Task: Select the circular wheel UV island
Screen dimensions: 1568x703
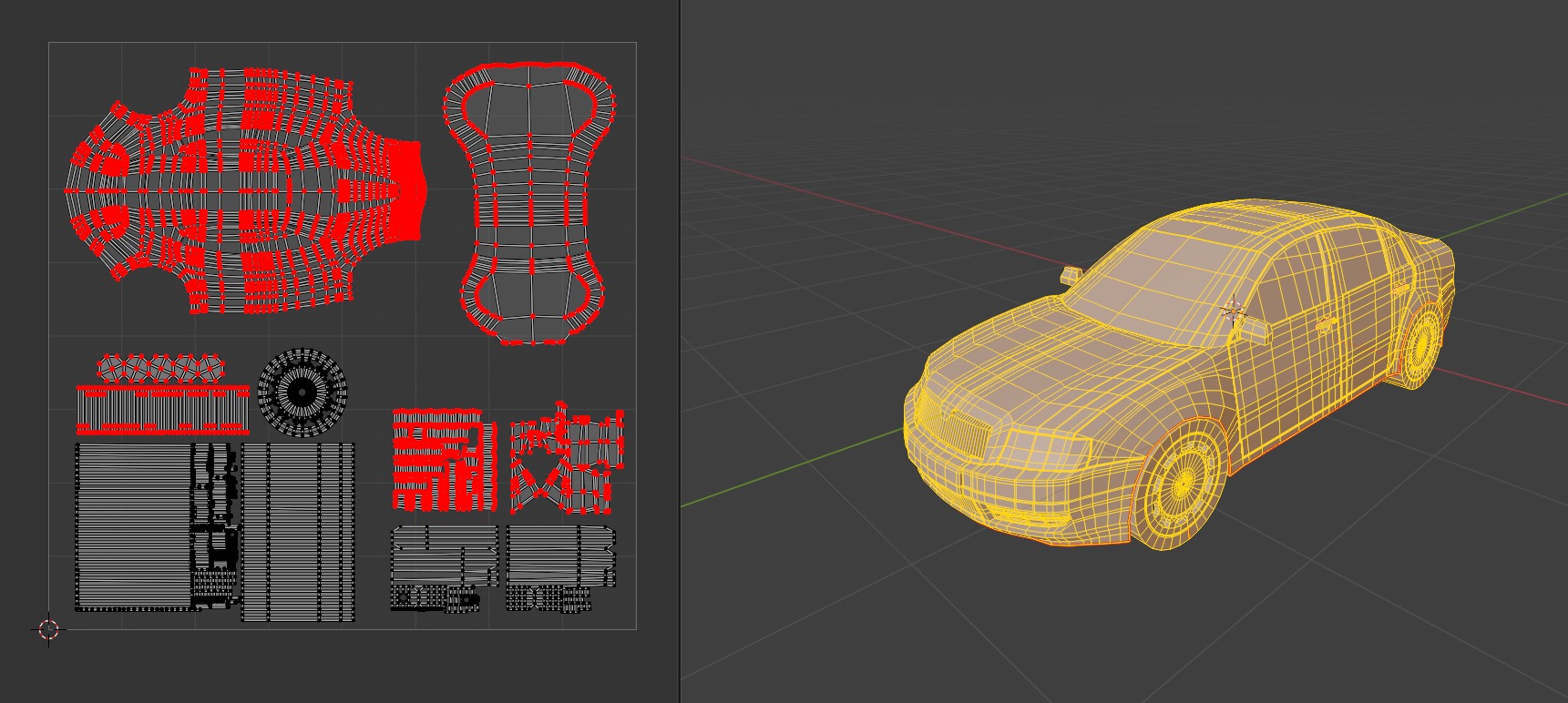Action: tap(302, 392)
